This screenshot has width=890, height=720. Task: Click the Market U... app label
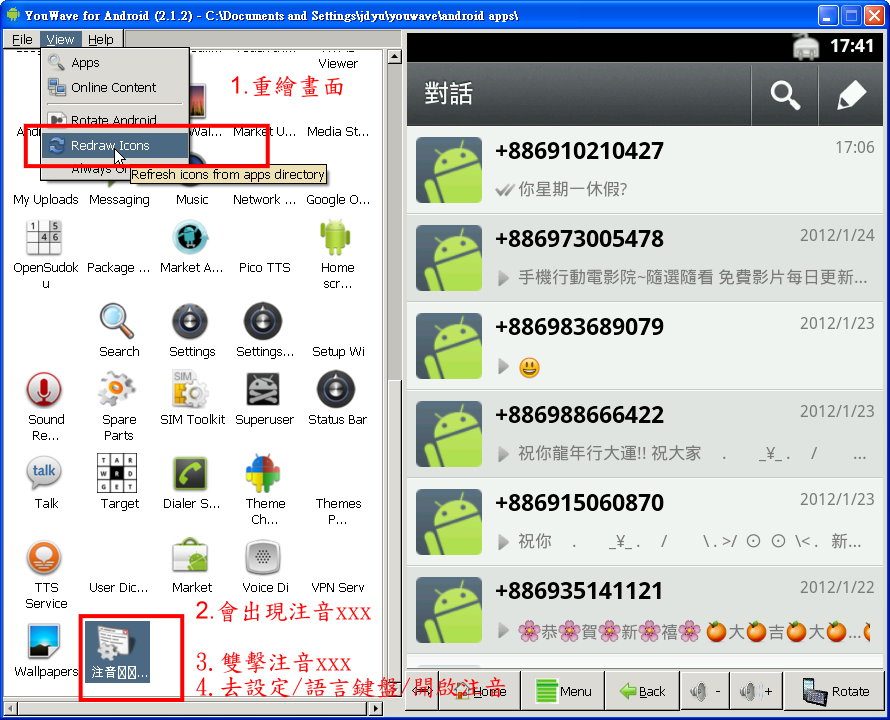point(265,132)
